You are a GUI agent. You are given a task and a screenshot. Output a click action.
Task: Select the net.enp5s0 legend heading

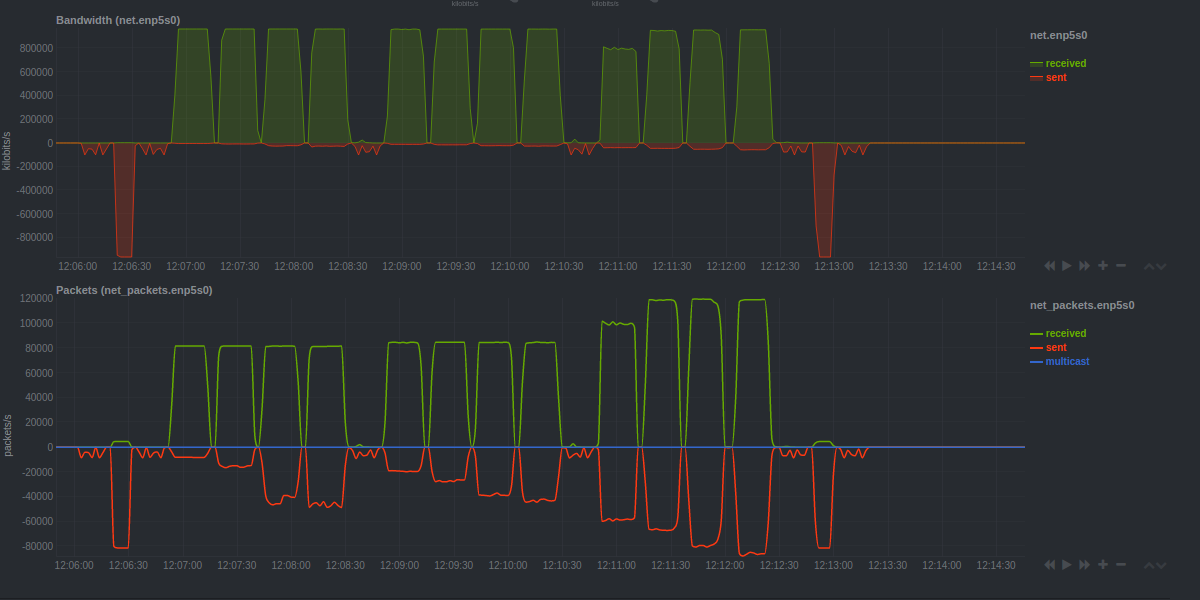tap(1059, 35)
